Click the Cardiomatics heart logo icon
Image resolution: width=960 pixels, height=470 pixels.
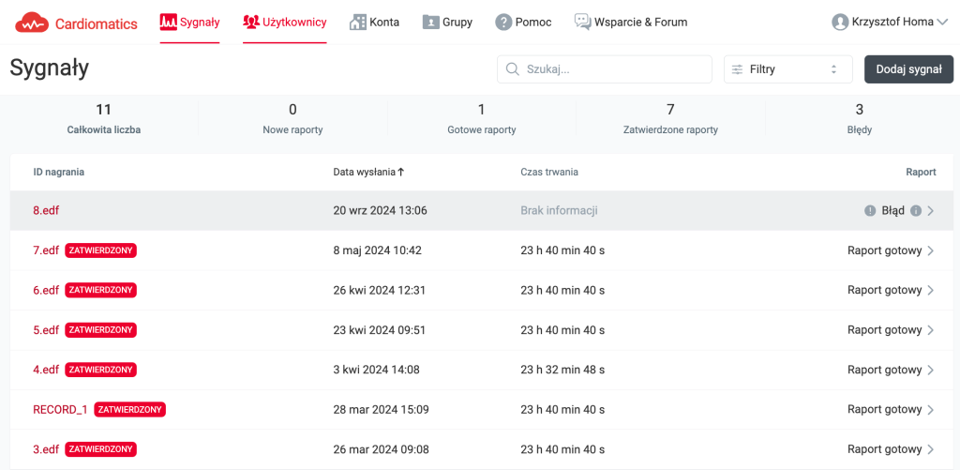(31, 22)
